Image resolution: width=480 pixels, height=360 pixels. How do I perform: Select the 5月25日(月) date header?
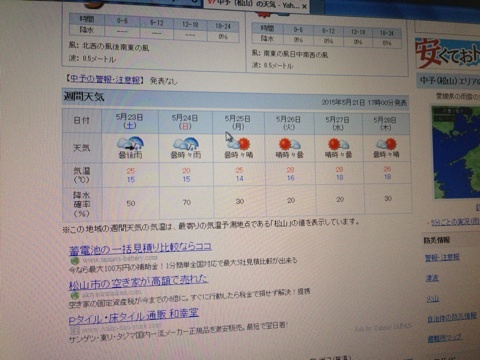[x=237, y=122]
